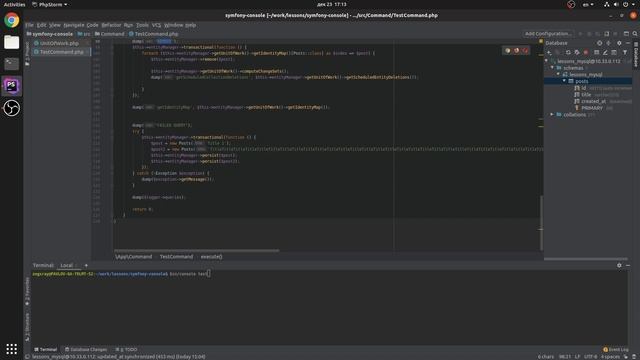Show applications grid in the dock
This screenshot has width=640, height=360.
point(11,349)
